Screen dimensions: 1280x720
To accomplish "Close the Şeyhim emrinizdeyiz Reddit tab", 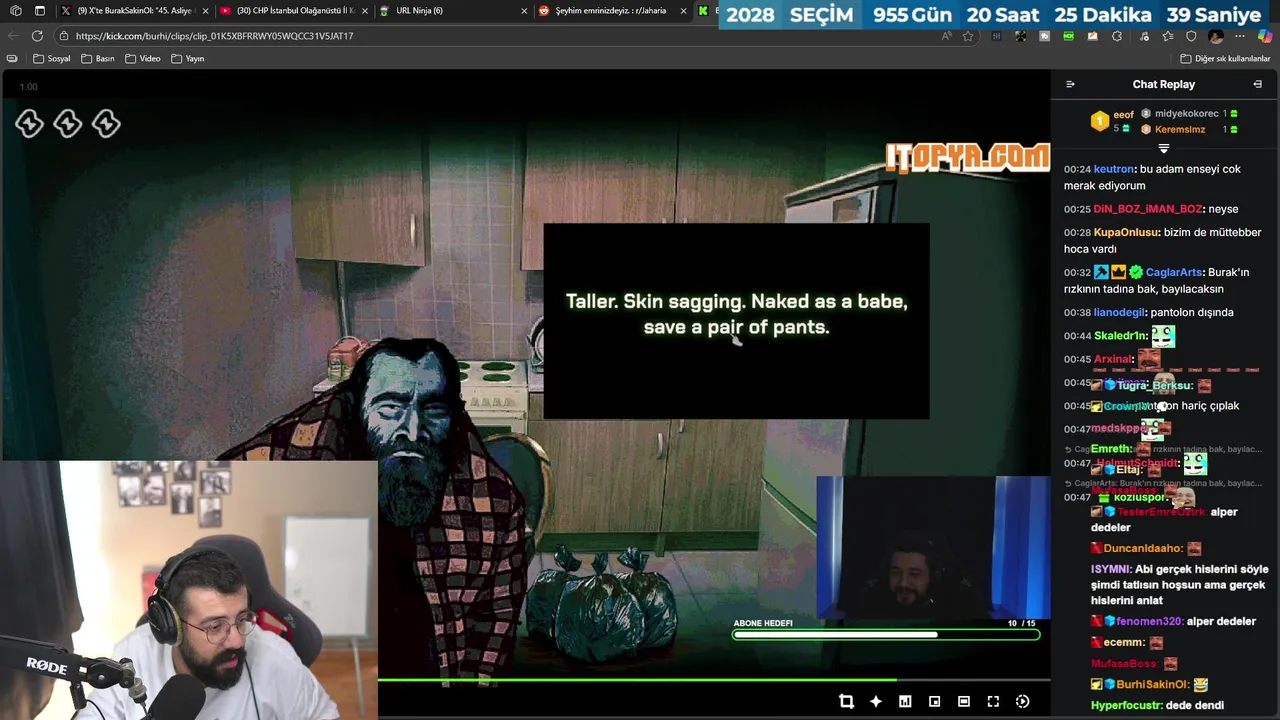I will tap(684, 11).
